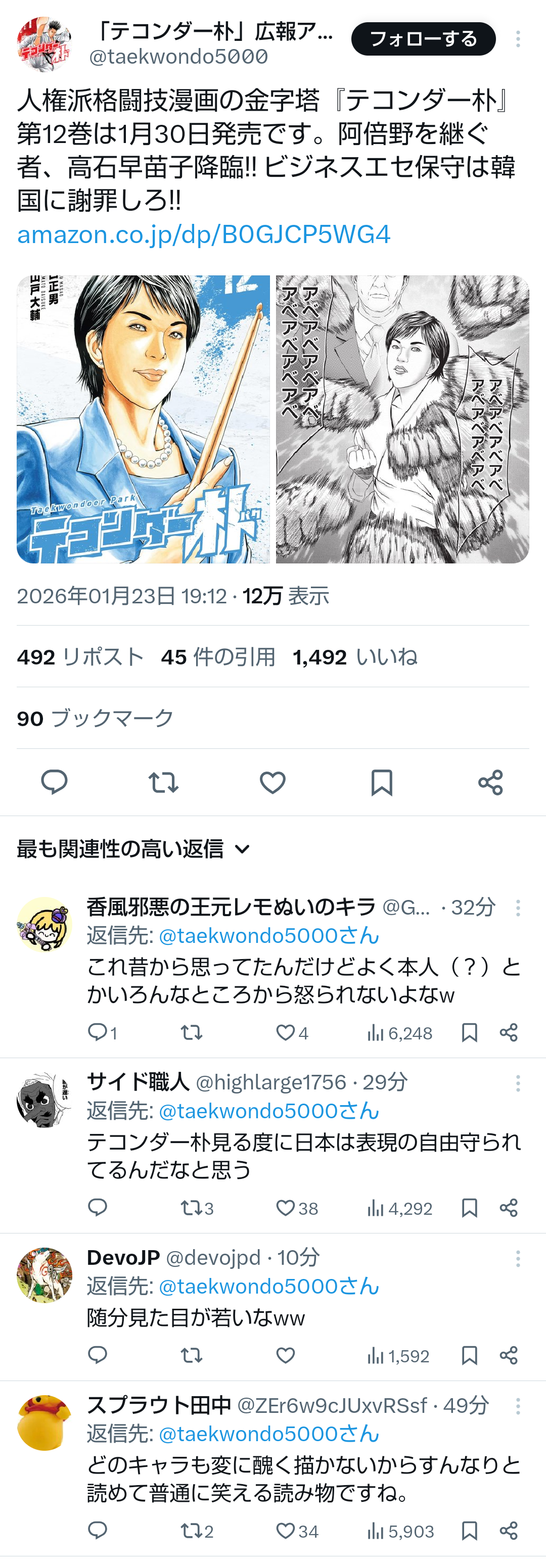Open the blue book cover image
The image size is (546, 1568).
pyautogui.click(x=143, y=419)
